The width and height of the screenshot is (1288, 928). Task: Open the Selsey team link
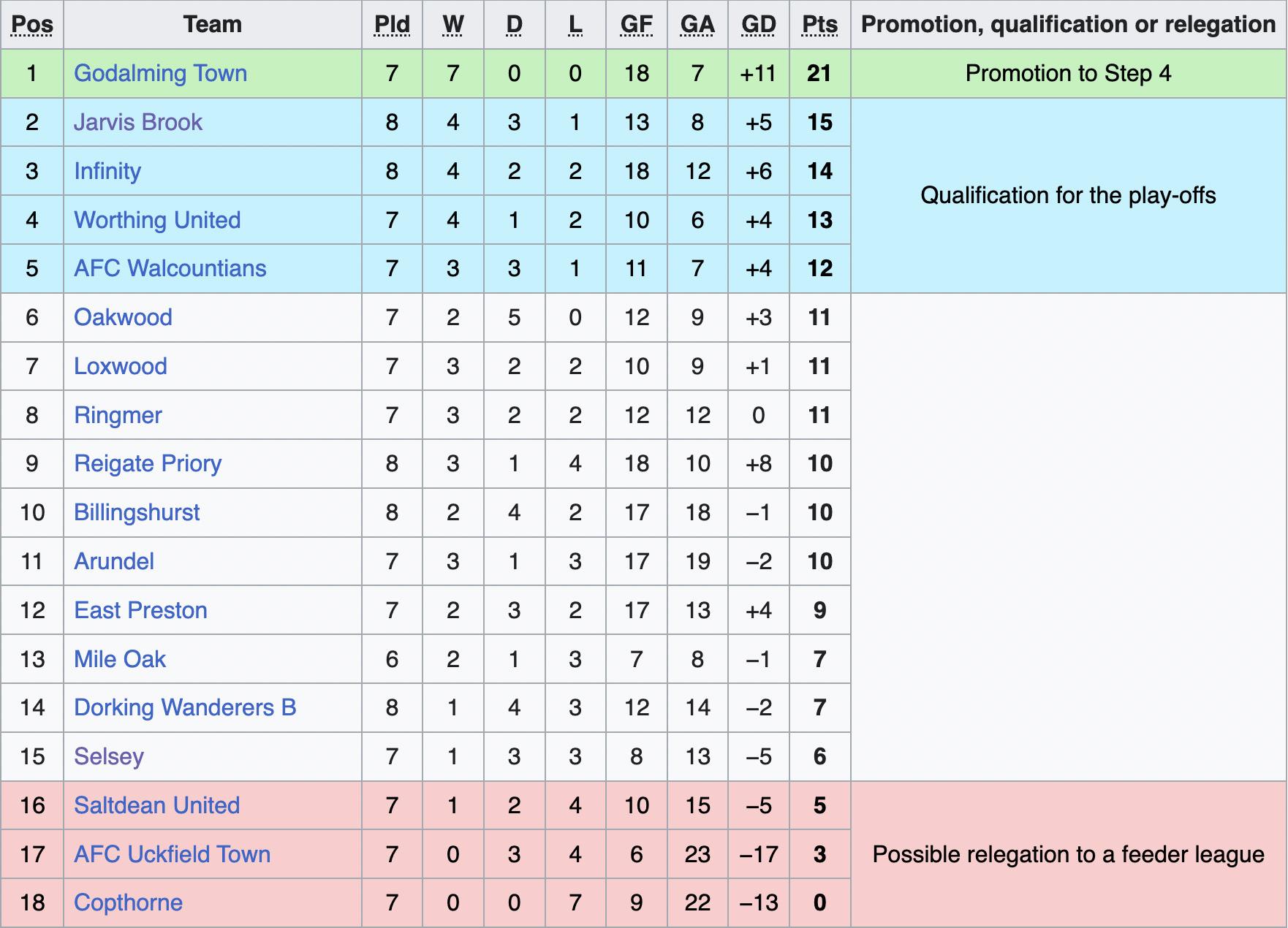[109, 756]
